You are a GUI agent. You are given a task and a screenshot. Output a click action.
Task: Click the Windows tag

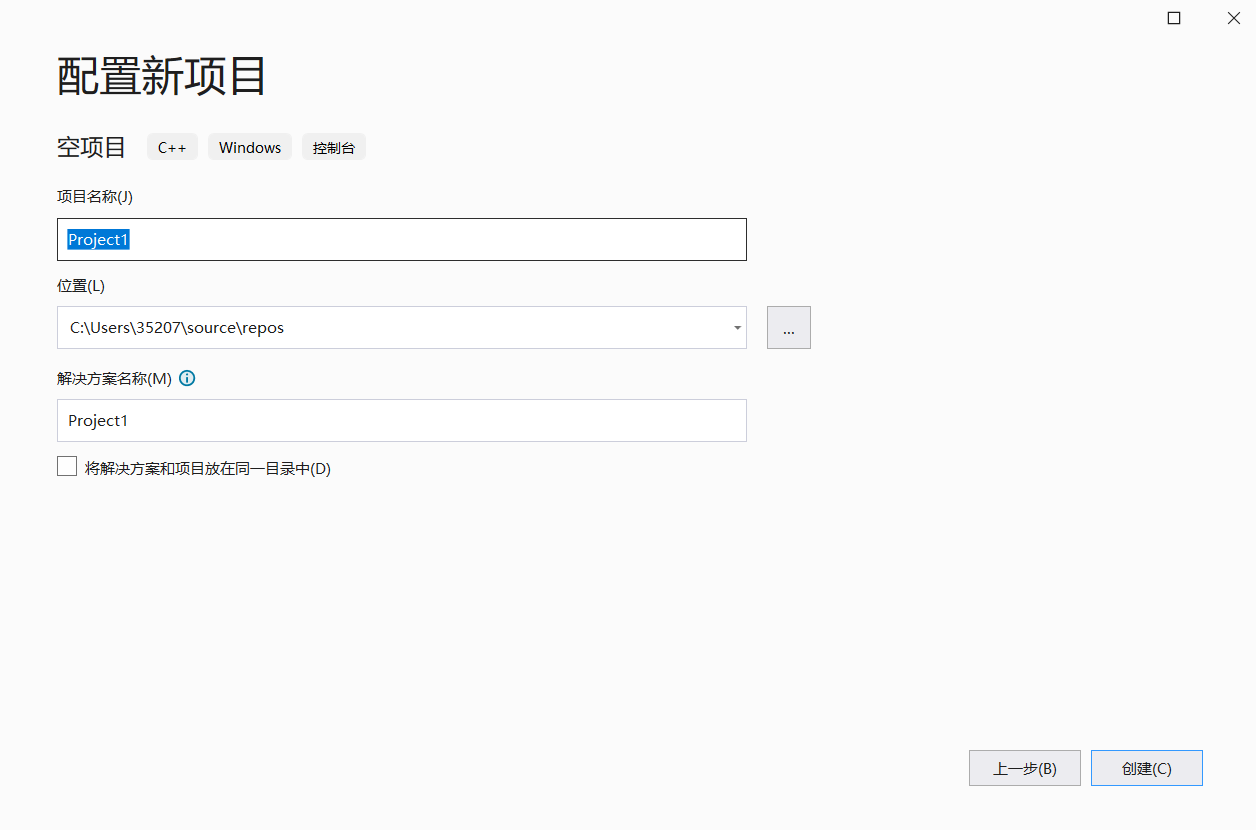click(x=250, y=147)
